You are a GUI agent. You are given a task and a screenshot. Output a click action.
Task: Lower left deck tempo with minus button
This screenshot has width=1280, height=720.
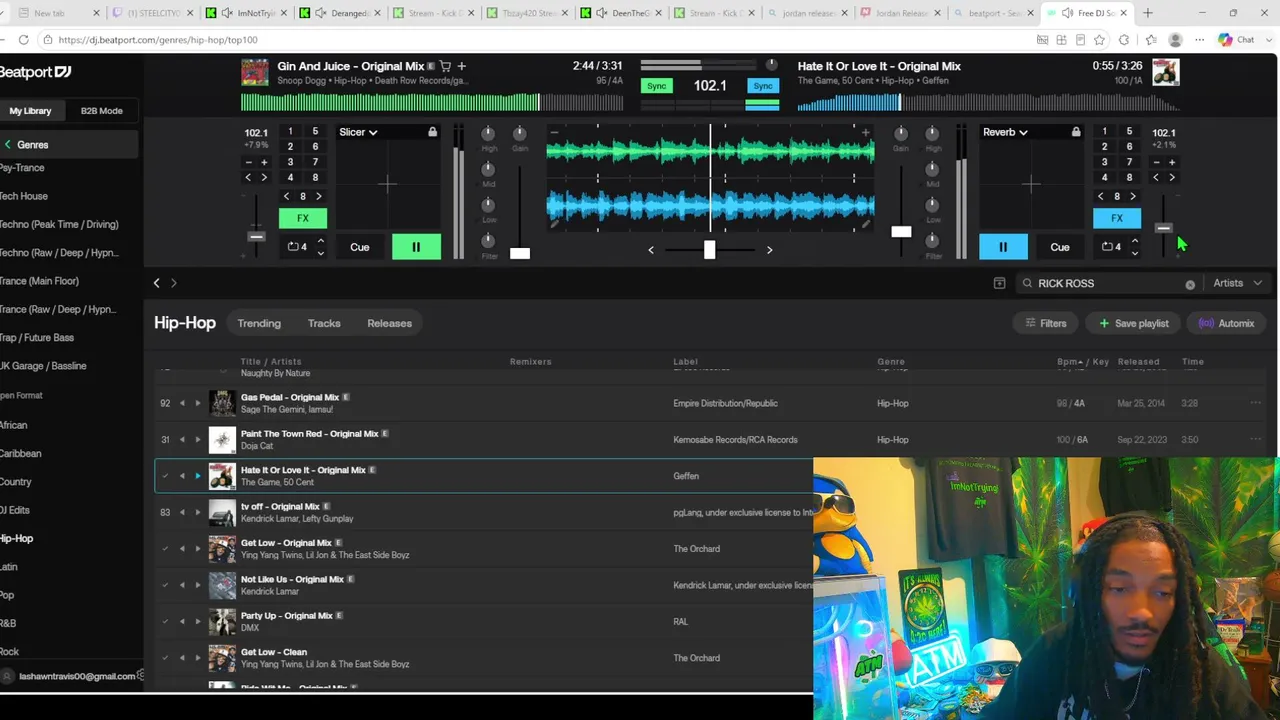coord(249,162)
